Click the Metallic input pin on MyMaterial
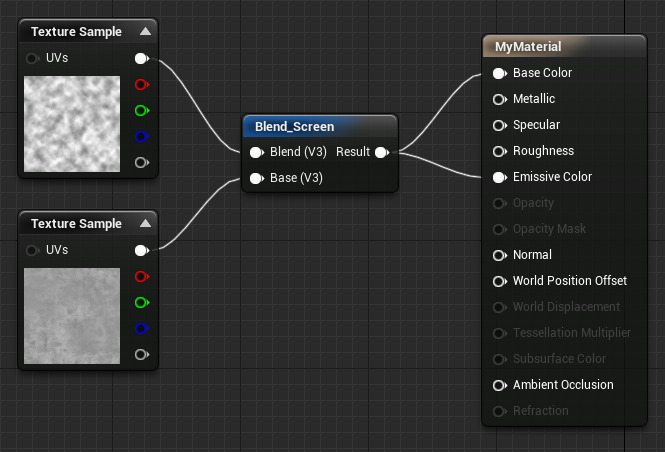Screen dimensions: 665x452 (x=498, y=99)
